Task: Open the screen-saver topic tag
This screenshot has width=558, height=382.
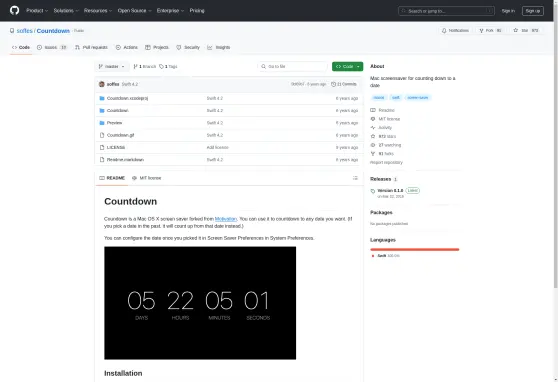Action: tap(418, 98)
